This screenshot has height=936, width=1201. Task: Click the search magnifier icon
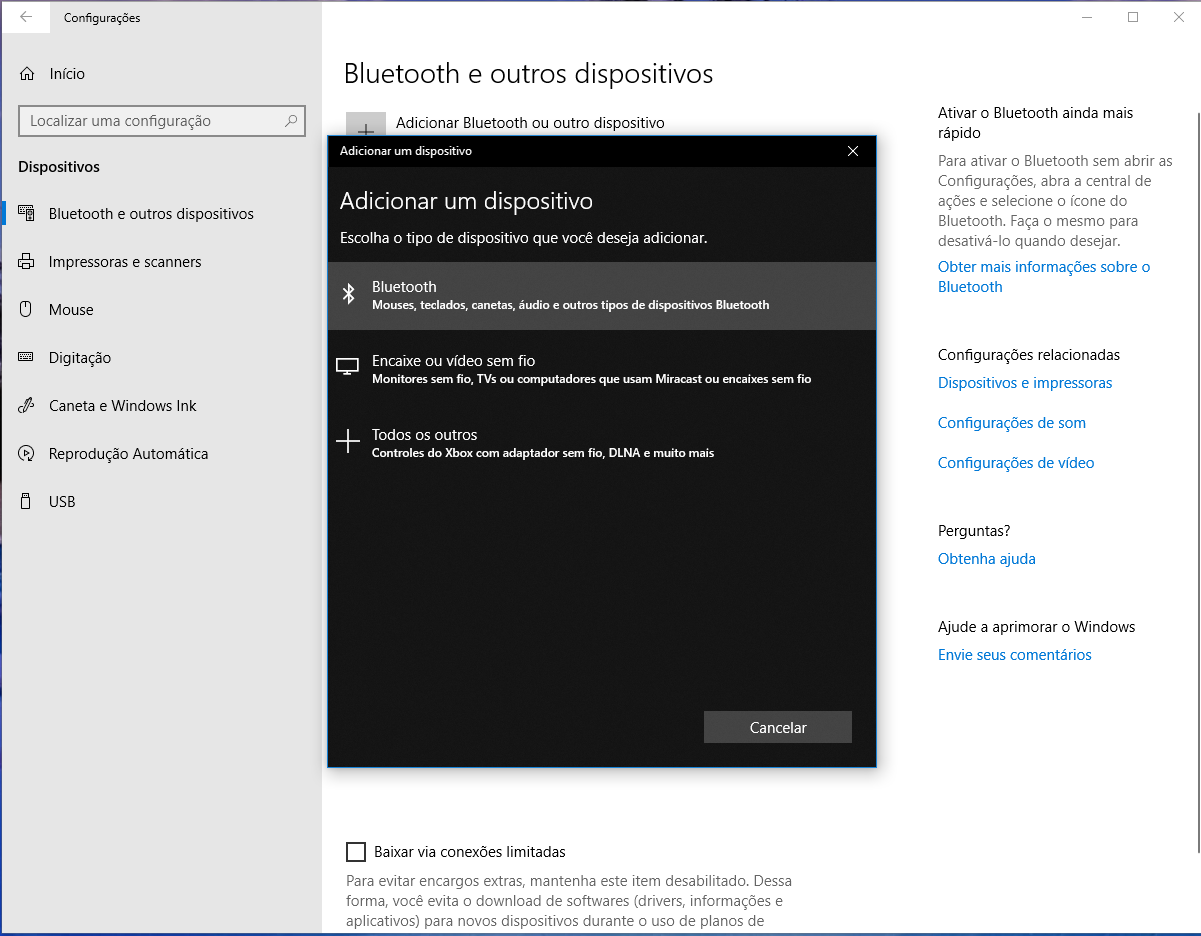291,121
